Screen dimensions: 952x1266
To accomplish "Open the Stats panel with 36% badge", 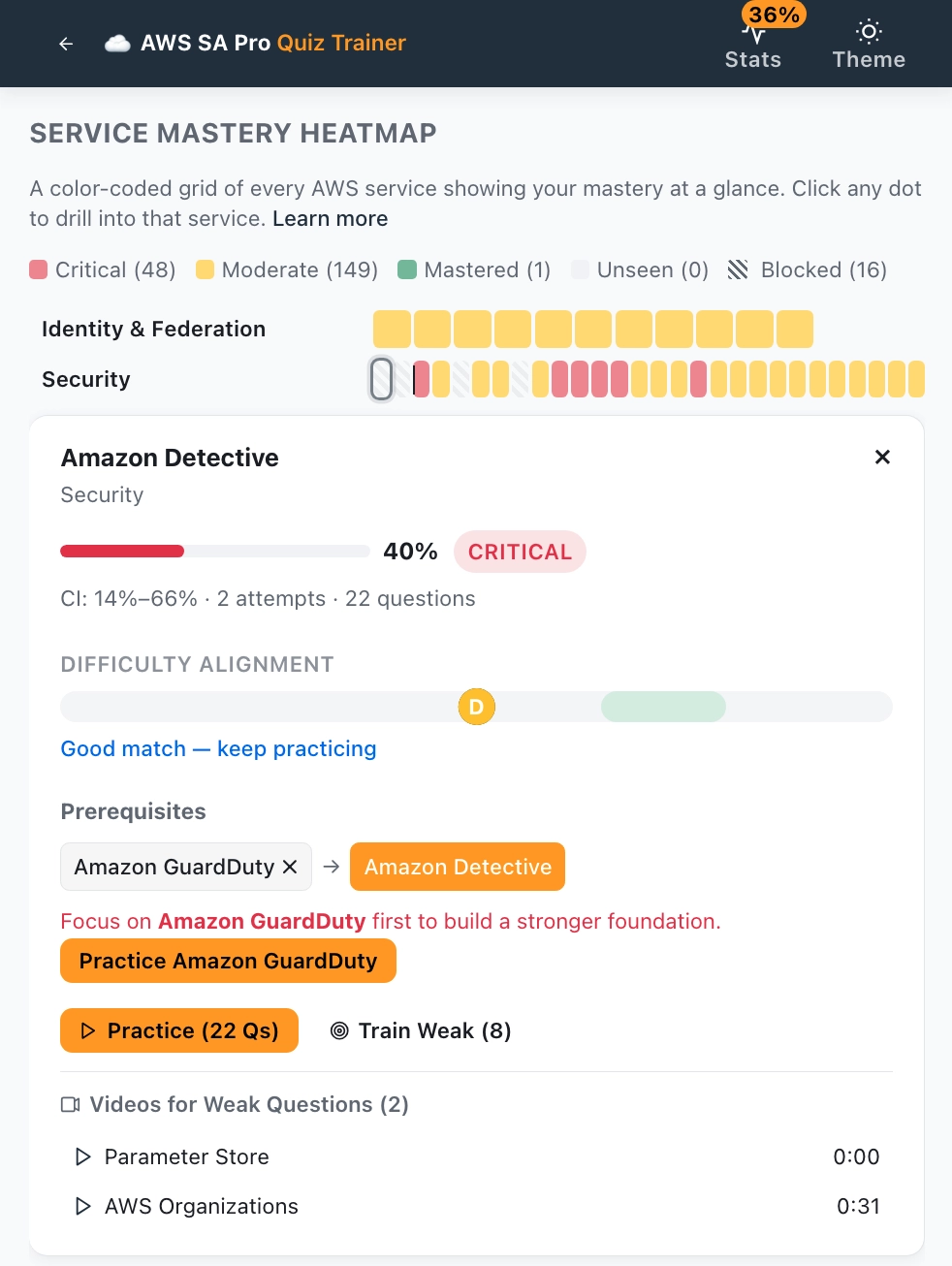I will [752, 44].
